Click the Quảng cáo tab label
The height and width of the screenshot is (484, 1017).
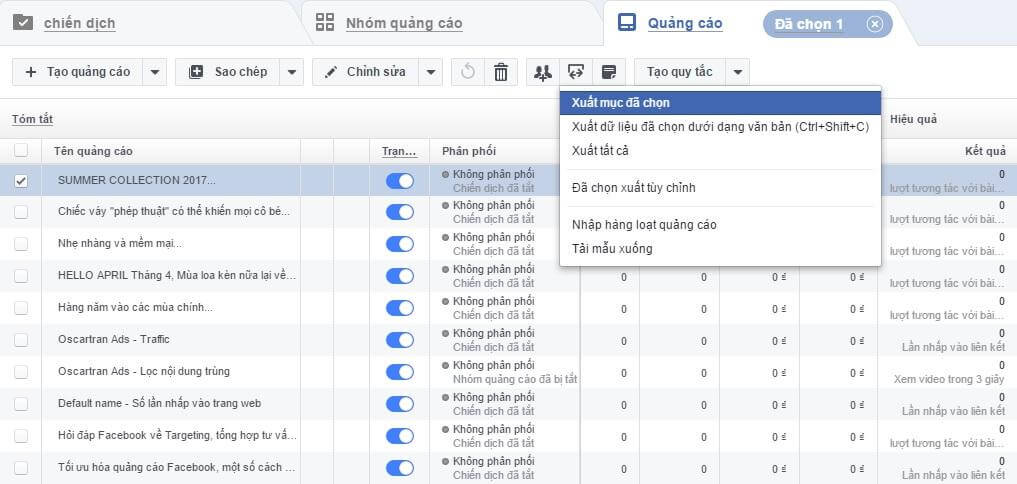click(685, 24)
